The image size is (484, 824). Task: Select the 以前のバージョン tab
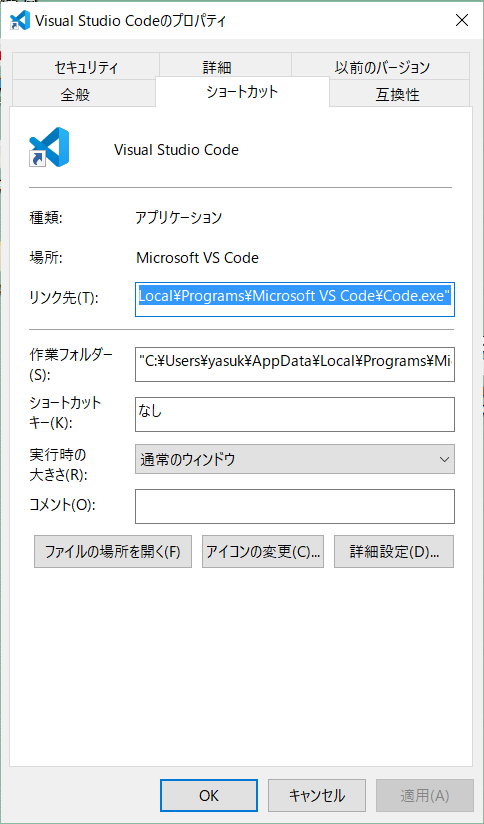tap(382, 67)
